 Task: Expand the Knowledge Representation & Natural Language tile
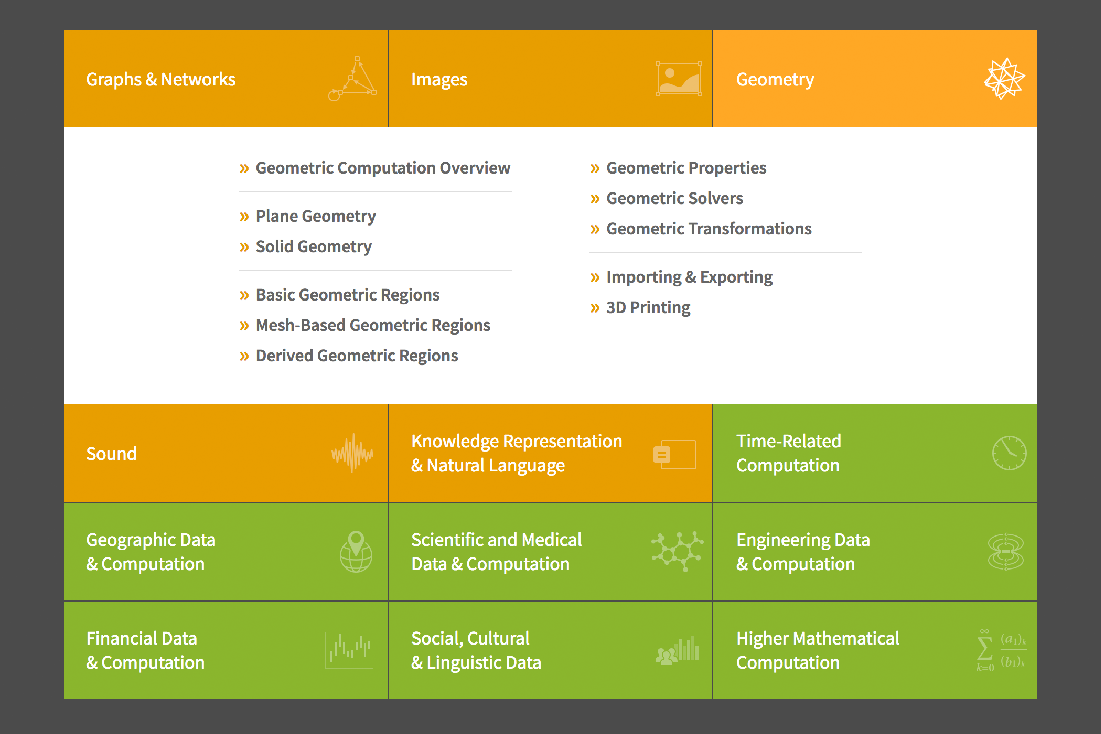coord(550,453)
